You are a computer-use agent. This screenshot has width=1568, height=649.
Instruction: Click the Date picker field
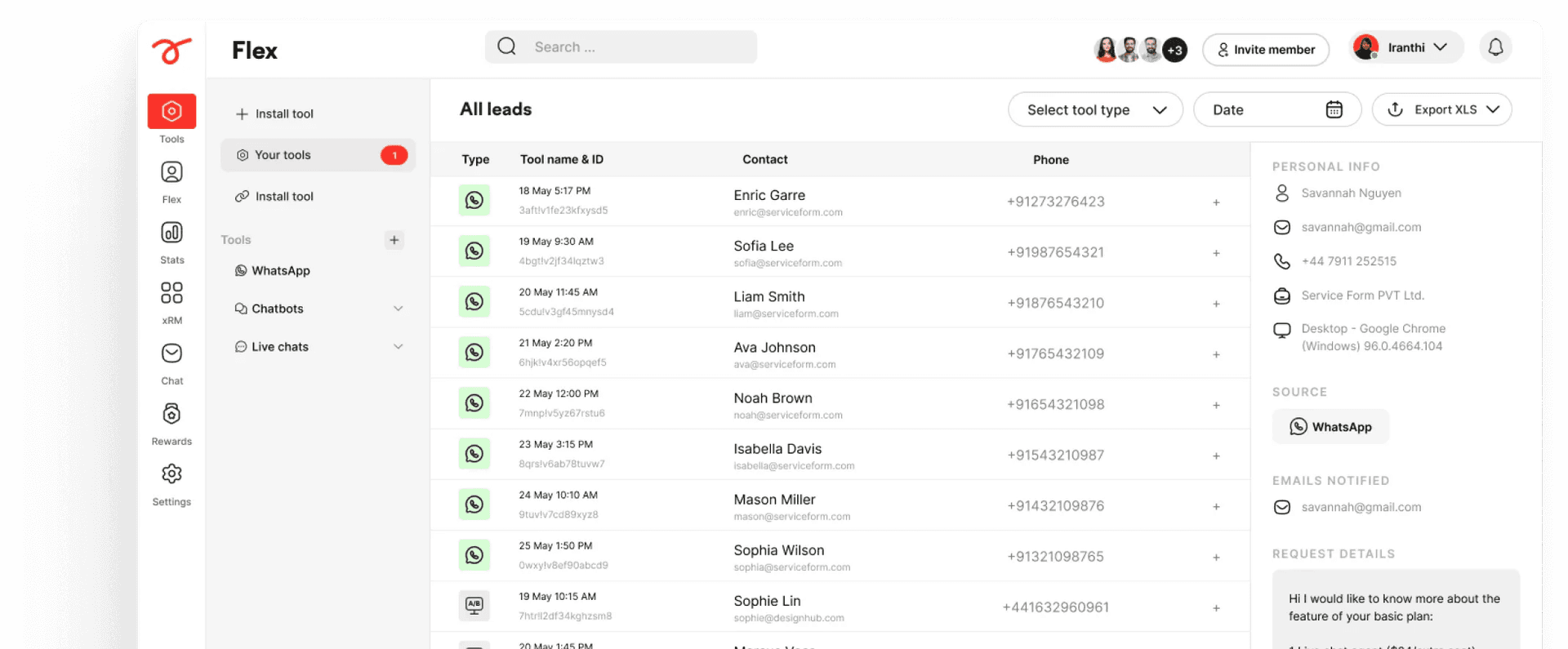click(1277, 109)
